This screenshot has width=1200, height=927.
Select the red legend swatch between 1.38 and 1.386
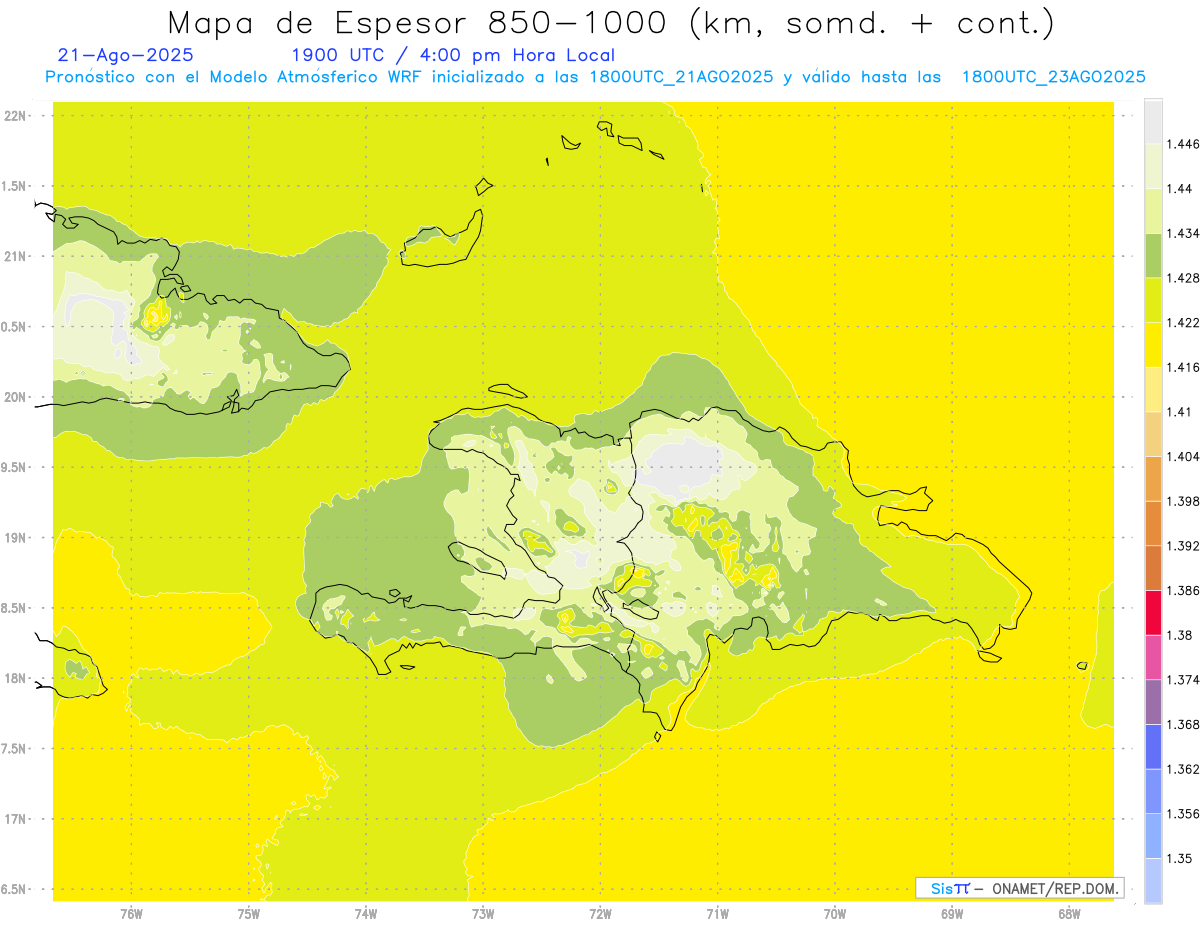1153,612
